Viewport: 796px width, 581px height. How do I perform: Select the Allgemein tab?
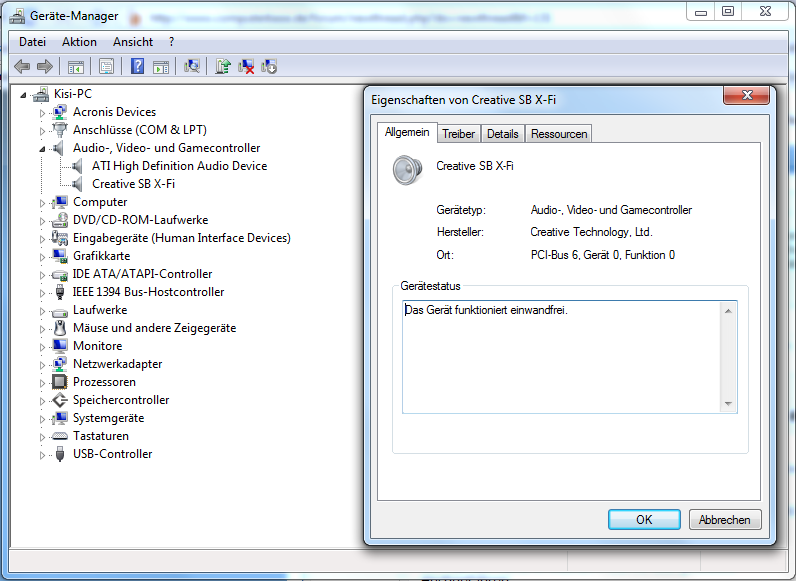[x=407, y=132]
